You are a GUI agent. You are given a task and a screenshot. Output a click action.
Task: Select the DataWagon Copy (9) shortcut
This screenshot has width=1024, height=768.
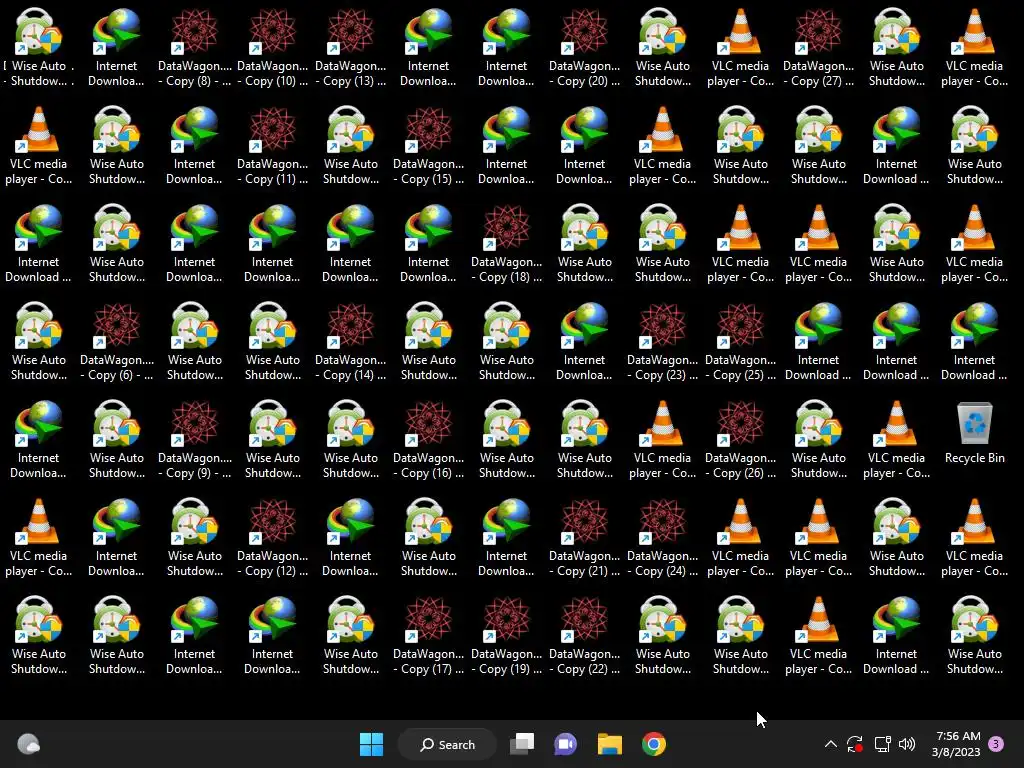click(195, 440)
